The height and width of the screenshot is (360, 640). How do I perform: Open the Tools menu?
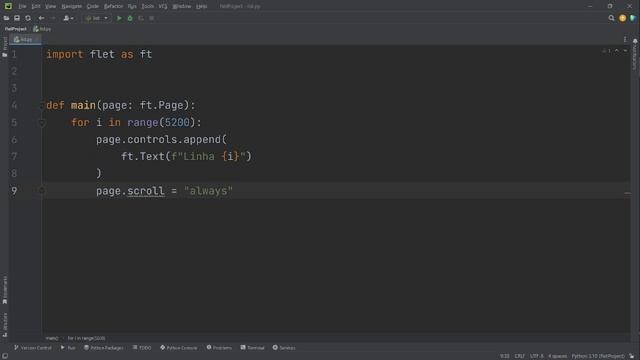147,7
